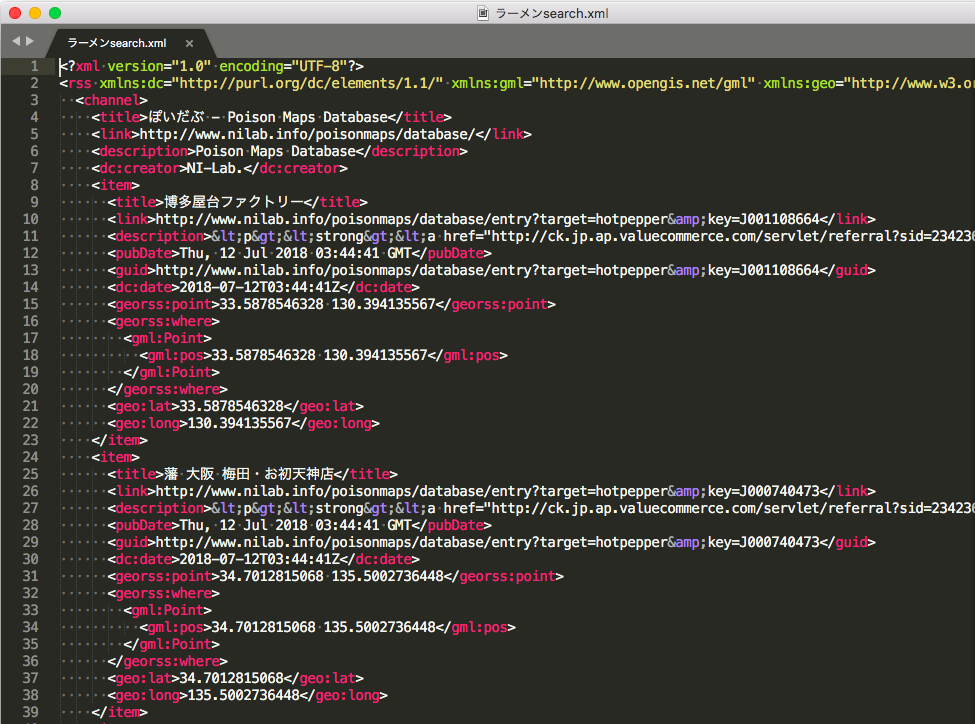Click the green zoom window button
The image size is (975, 724).
pyautogui.click(x=55, y=13)
